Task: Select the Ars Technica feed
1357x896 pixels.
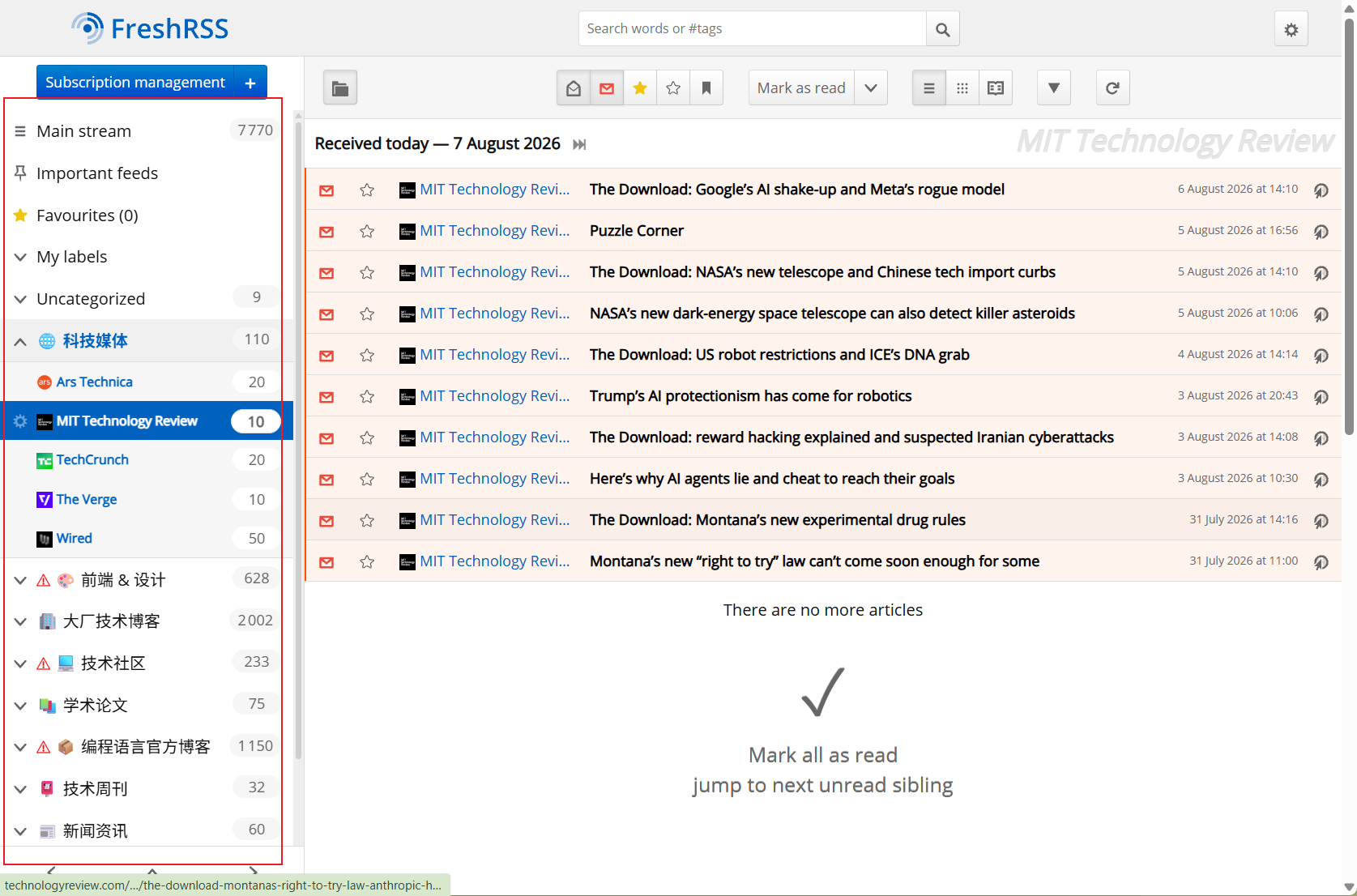Action: click(94, 382)
